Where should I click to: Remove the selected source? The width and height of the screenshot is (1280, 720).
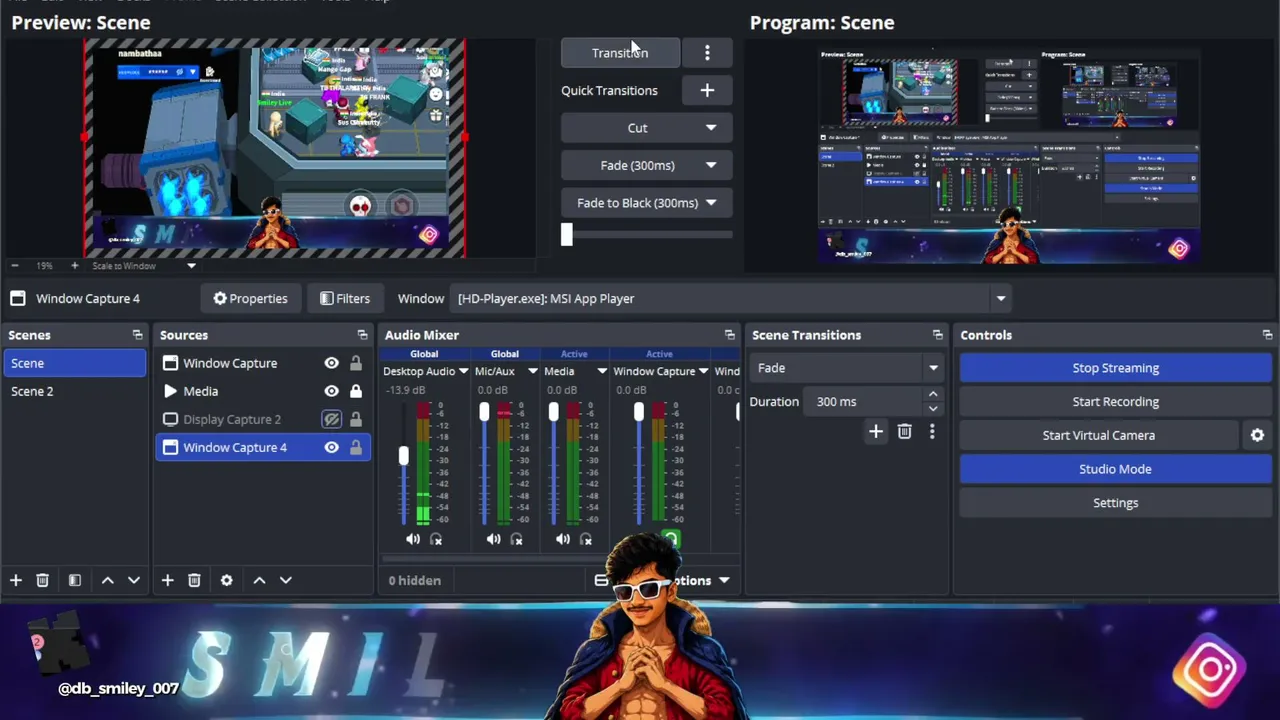(x=194, y=580)
